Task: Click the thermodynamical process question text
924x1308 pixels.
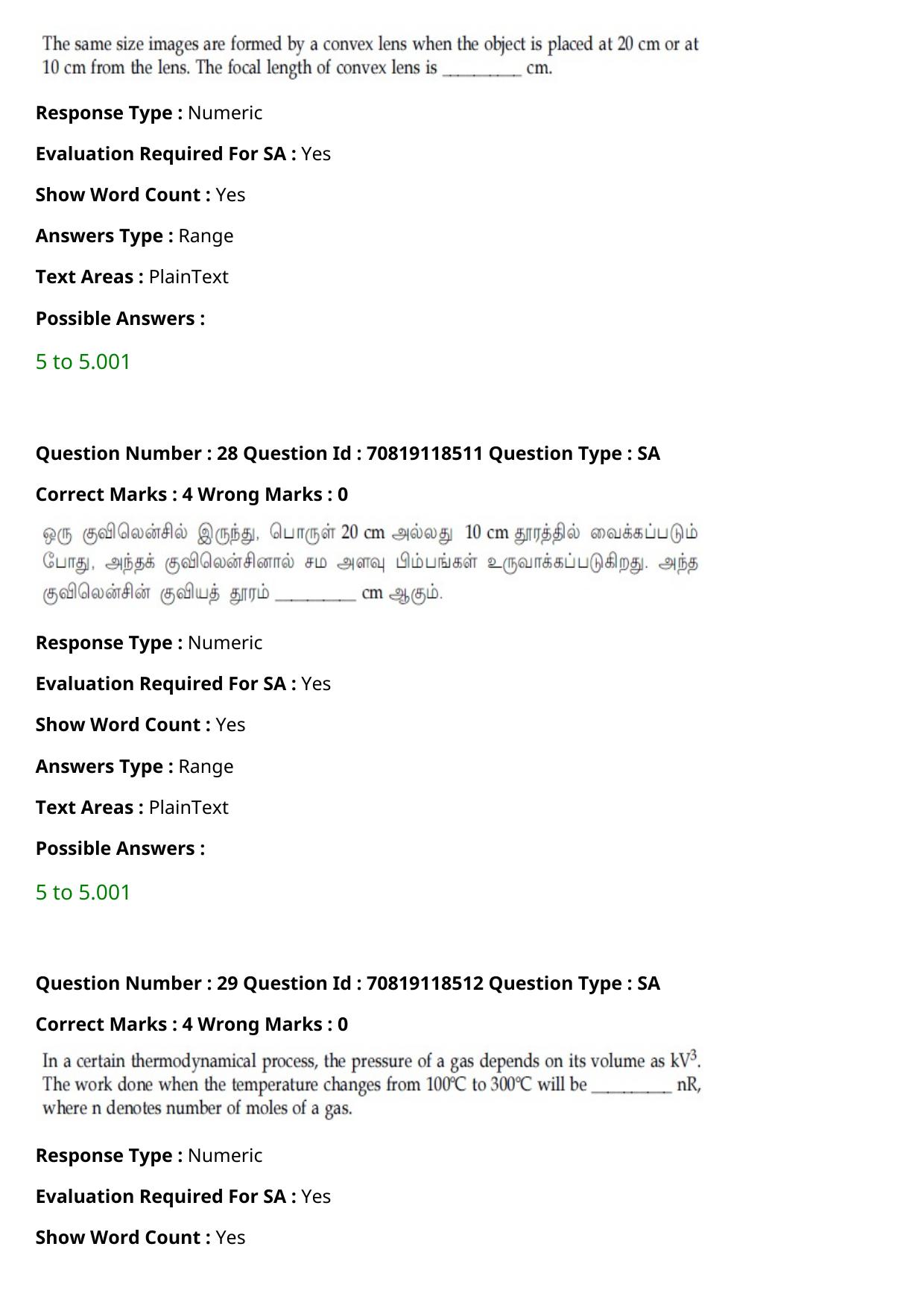Action: [x=372, y=1084]
